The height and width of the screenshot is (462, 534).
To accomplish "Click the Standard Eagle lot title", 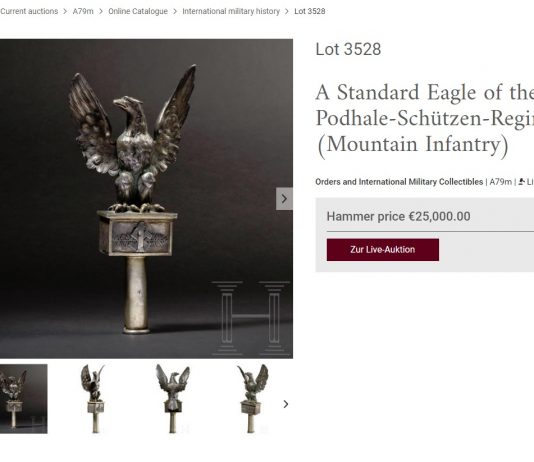I will tap(424, 118).
